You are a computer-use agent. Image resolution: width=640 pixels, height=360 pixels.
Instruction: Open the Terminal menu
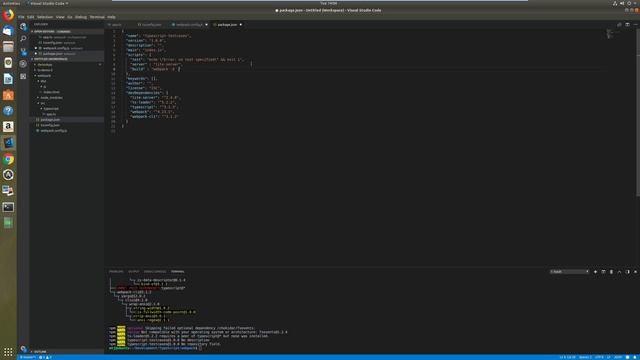tap(97, 17)
